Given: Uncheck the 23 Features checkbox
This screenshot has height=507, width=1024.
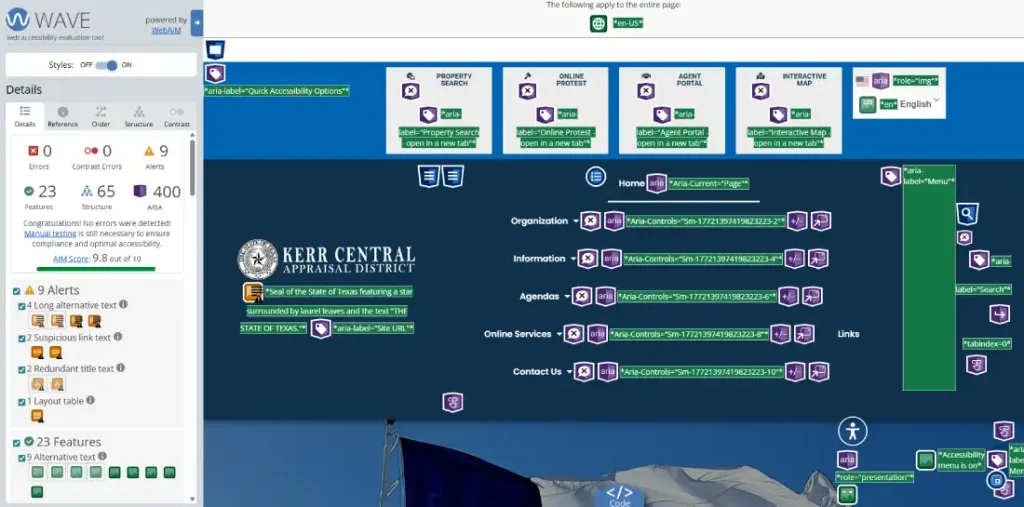Looking at the screenshot, I should point(16,442).
